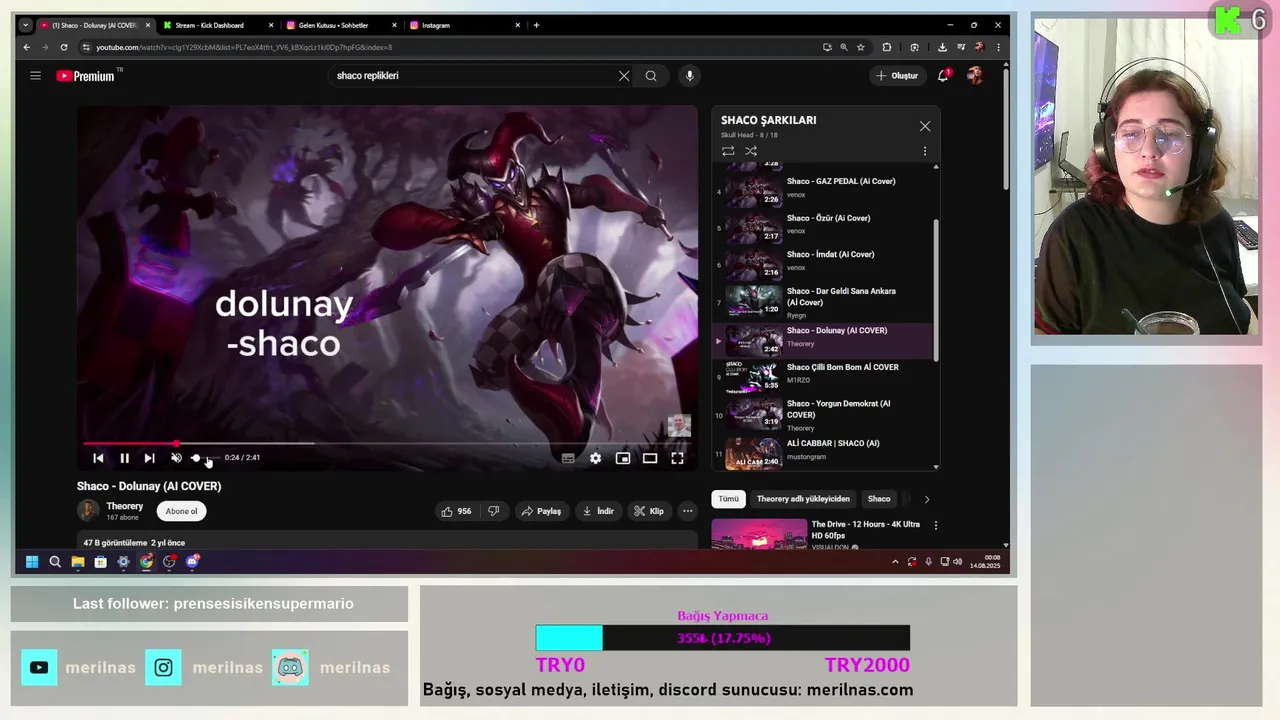Switch to the Instagram browser tab
The height and width of the screenshot is (720, 1280).
coord(464,25)
